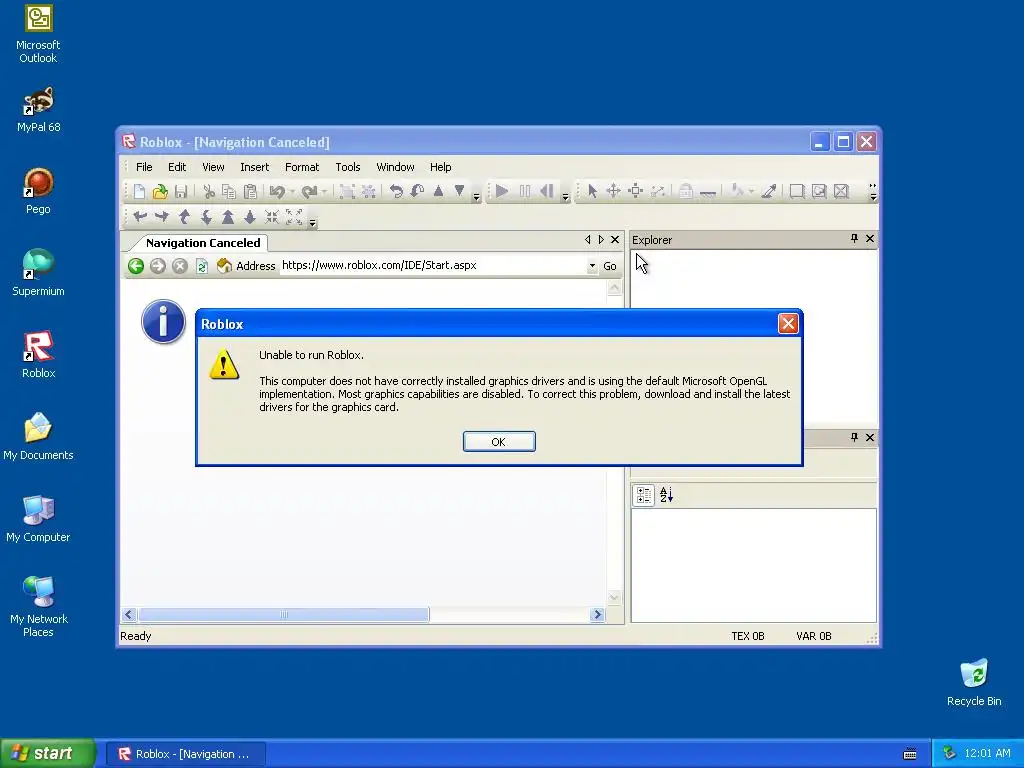The image size is (1024, 768).
Task: Pin the Explorer panel
Action: click(x=854, y=238)
